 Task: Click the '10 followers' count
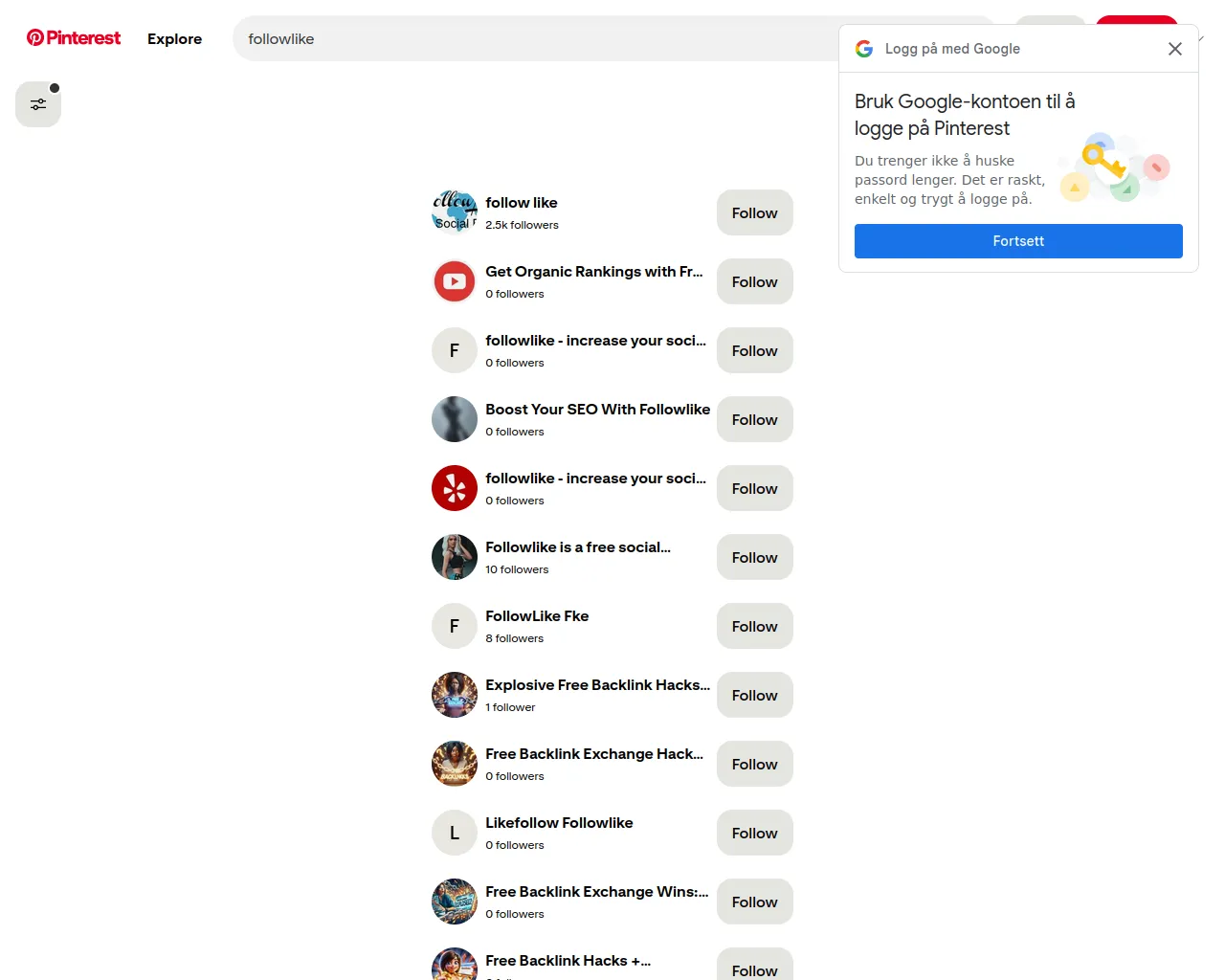(x=517, y=569)
